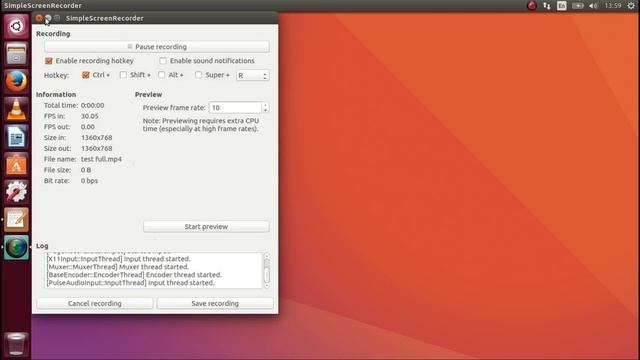640x360 pixels.
Task: Maximize the SimpleScreenRecorder window
Action: 57,18
